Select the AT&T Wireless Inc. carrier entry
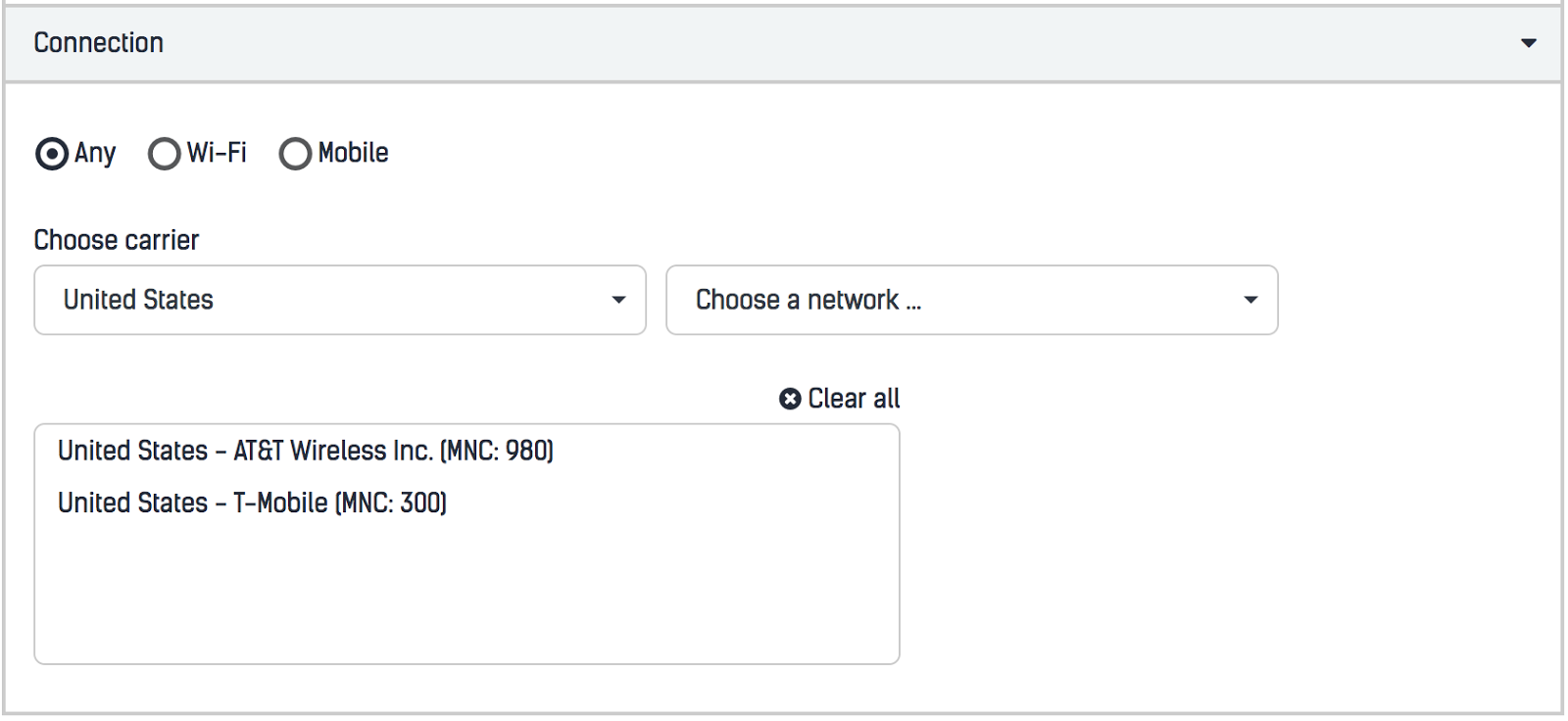This screenshot has width=1568, height=721. [x=306, y=451]
